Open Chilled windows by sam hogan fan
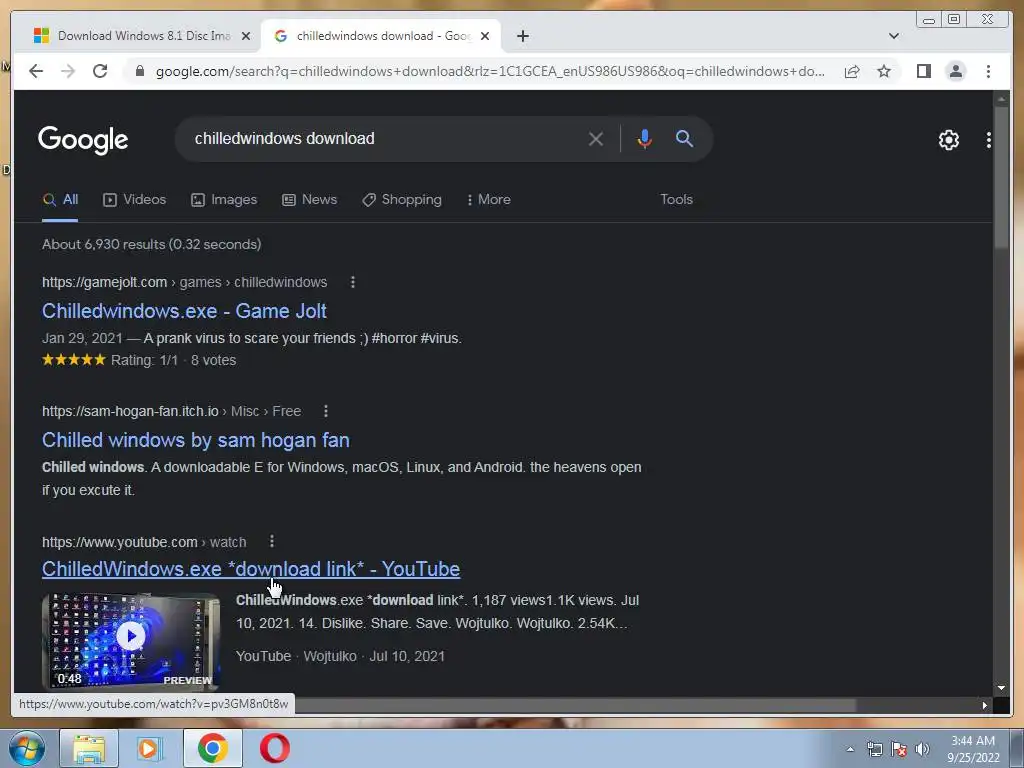1024x768 pixels. coord(196,440)
